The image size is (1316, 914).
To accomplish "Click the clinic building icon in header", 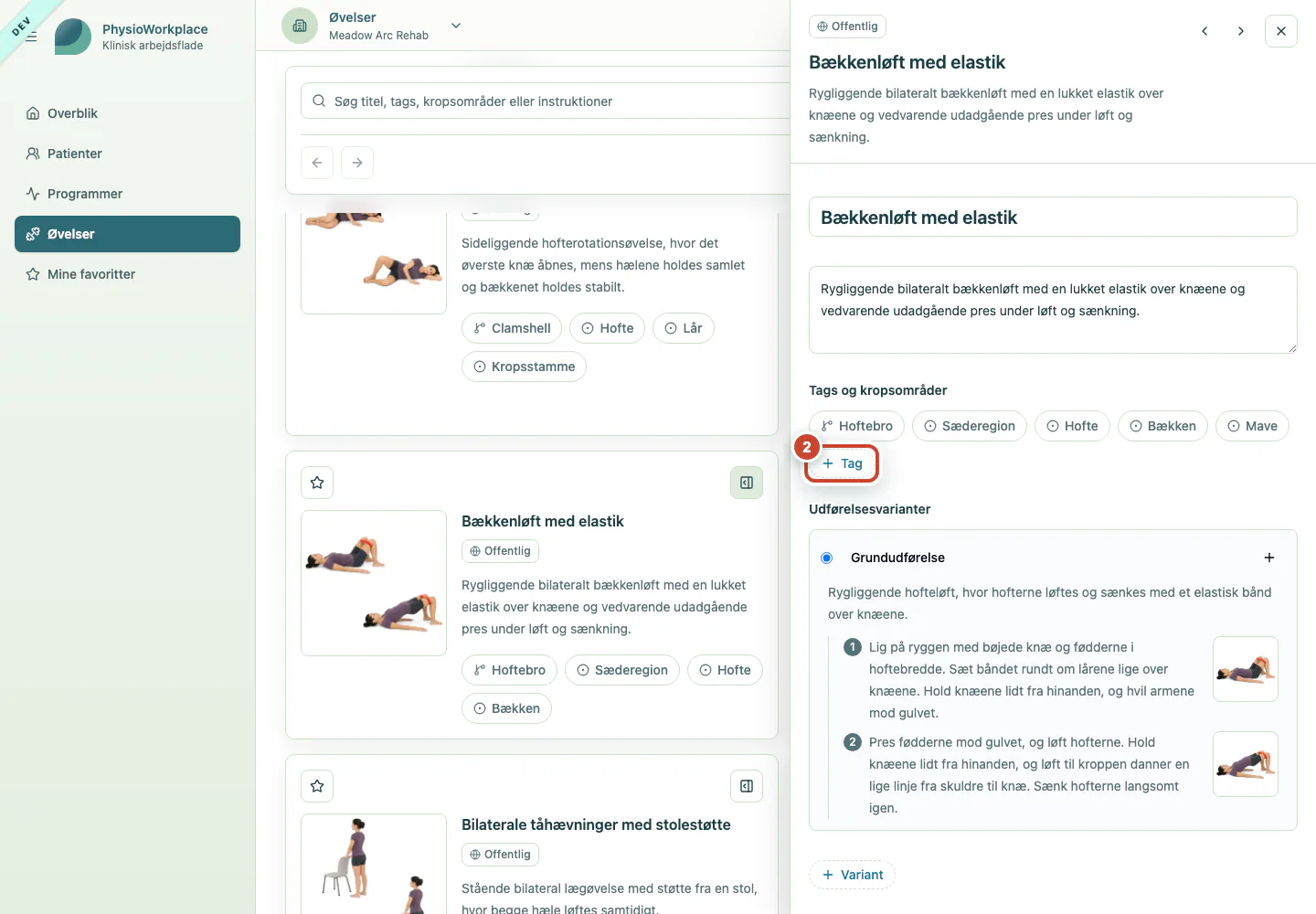I will pos(300,26).
